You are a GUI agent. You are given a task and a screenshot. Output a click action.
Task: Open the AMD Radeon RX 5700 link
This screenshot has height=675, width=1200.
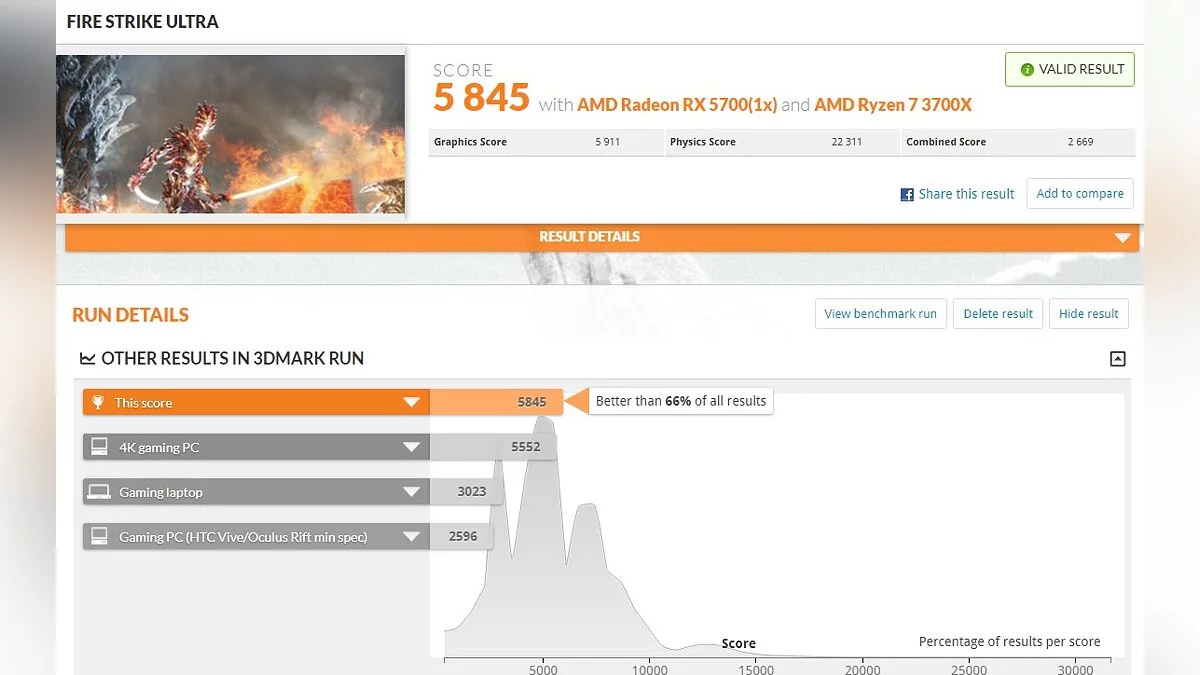pyautogui.click(x=677, y=105)
